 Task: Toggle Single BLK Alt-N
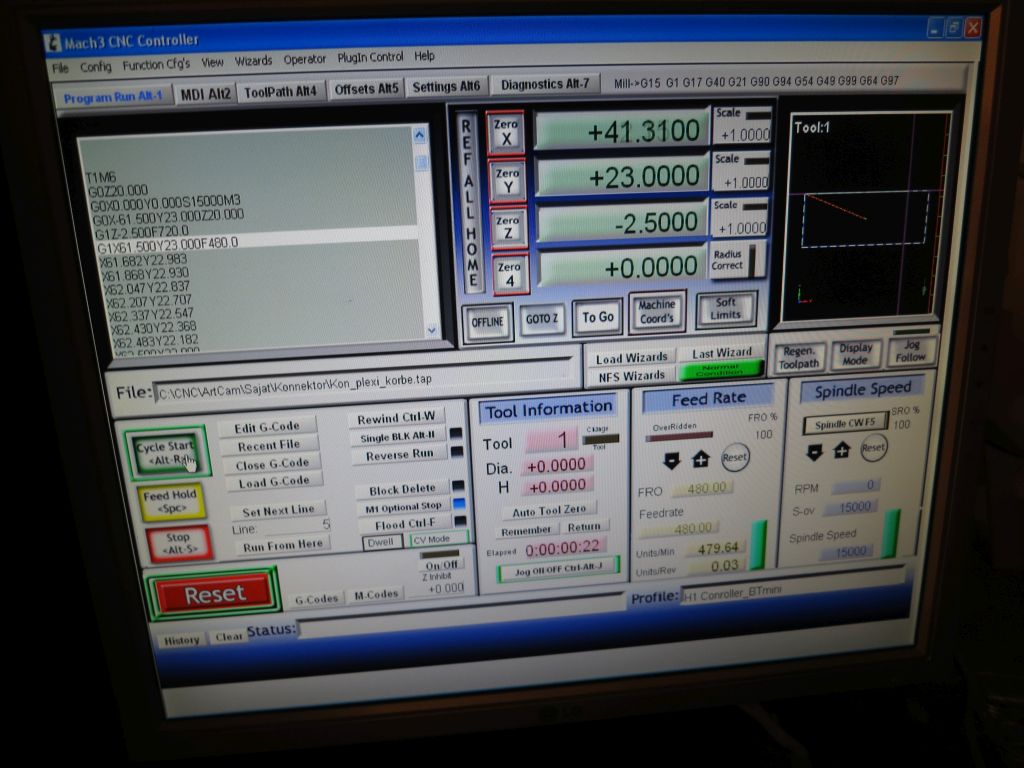[x=398, y=438]
